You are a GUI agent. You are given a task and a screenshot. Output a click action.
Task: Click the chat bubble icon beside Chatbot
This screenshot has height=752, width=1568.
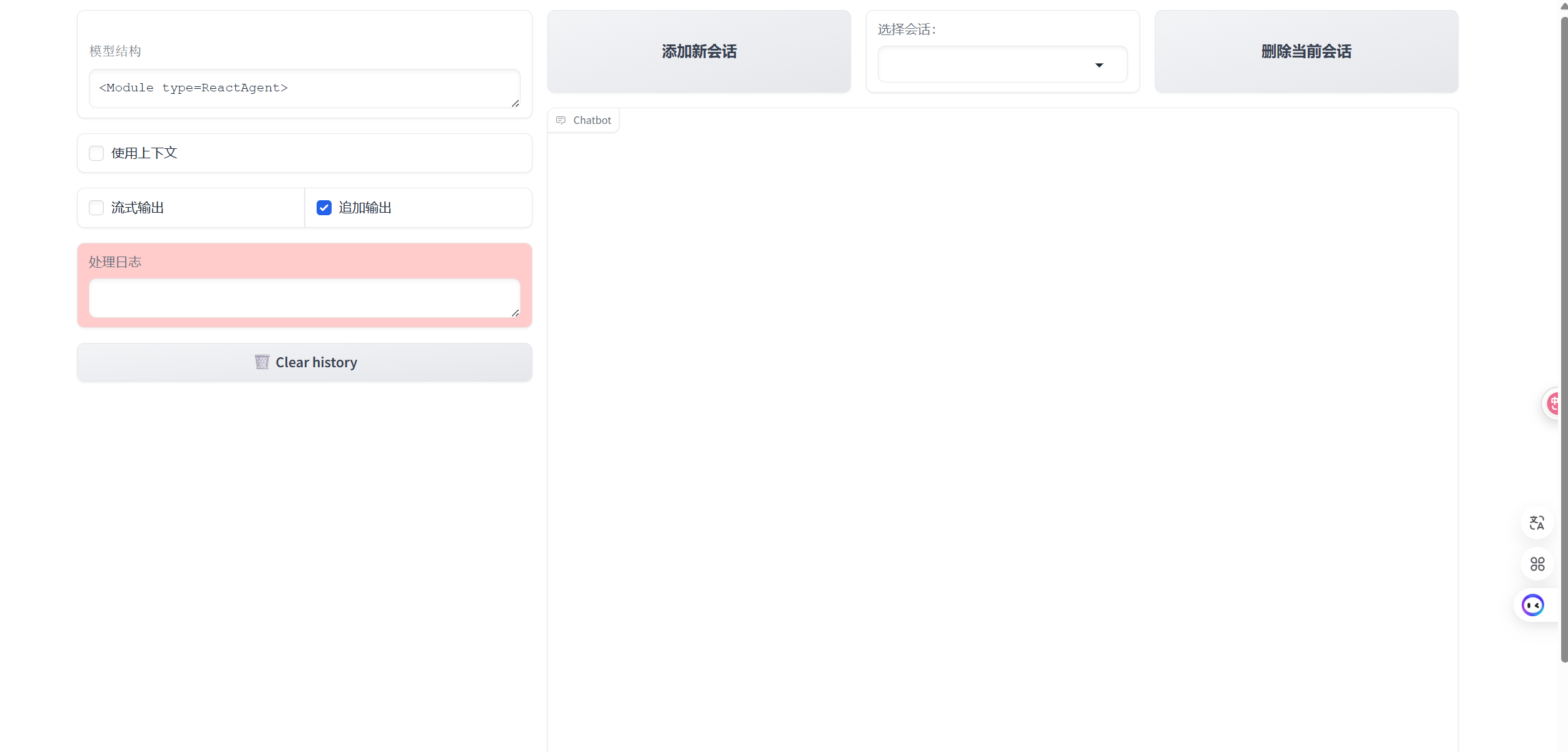(561, 119)
